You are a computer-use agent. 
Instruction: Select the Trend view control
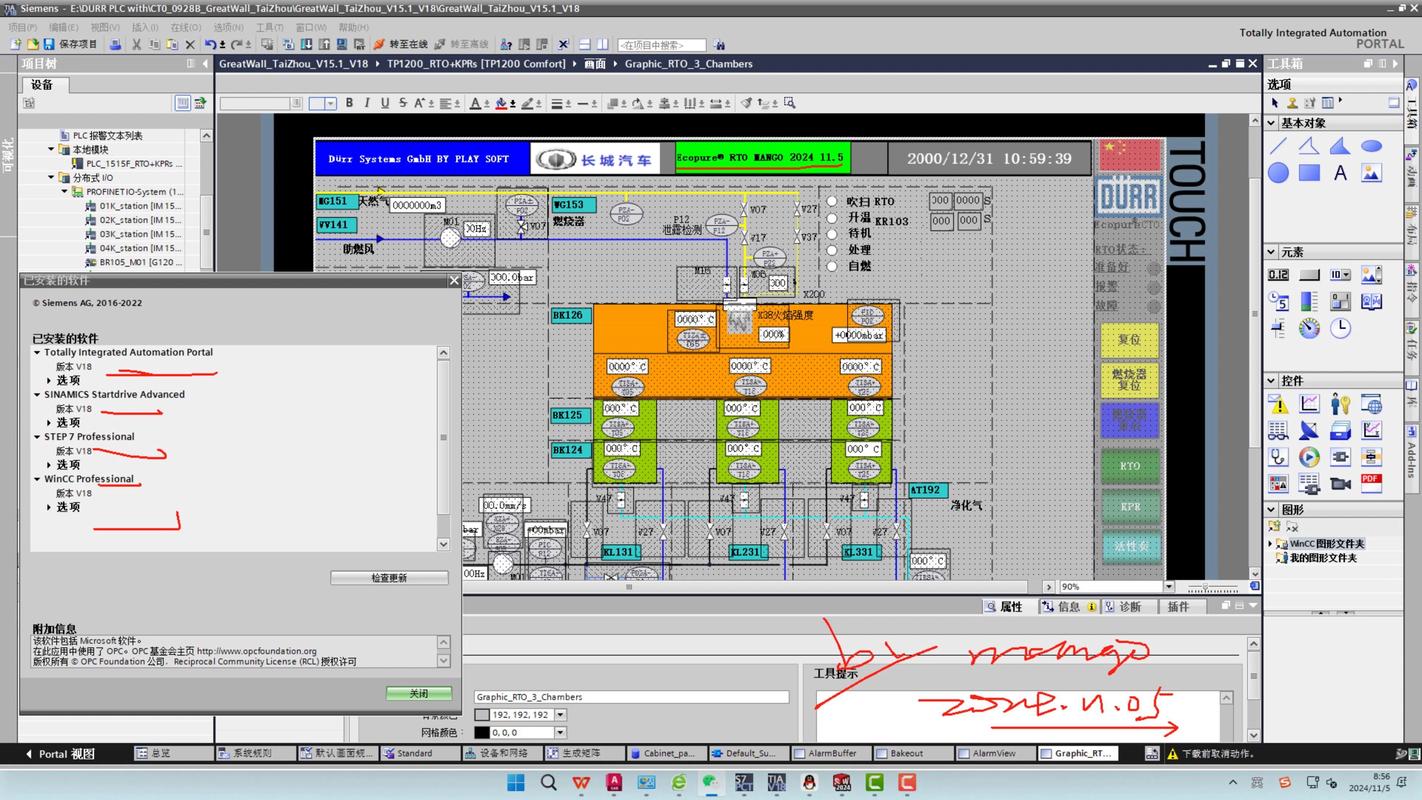point(1309,404)
